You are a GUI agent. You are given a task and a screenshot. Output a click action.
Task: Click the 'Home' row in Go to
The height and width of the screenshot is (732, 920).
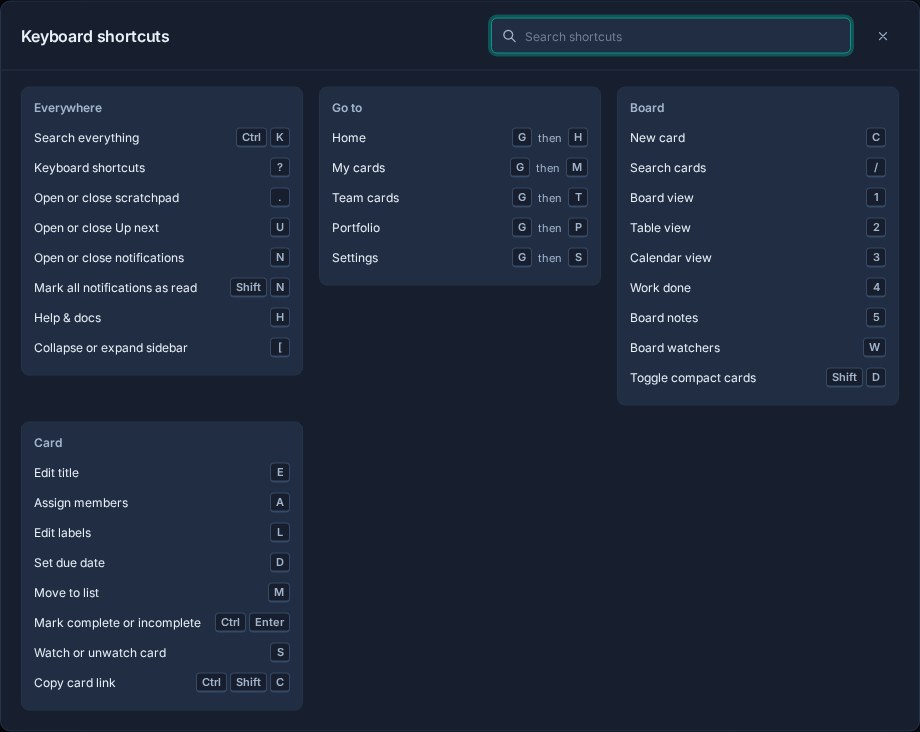459,138
